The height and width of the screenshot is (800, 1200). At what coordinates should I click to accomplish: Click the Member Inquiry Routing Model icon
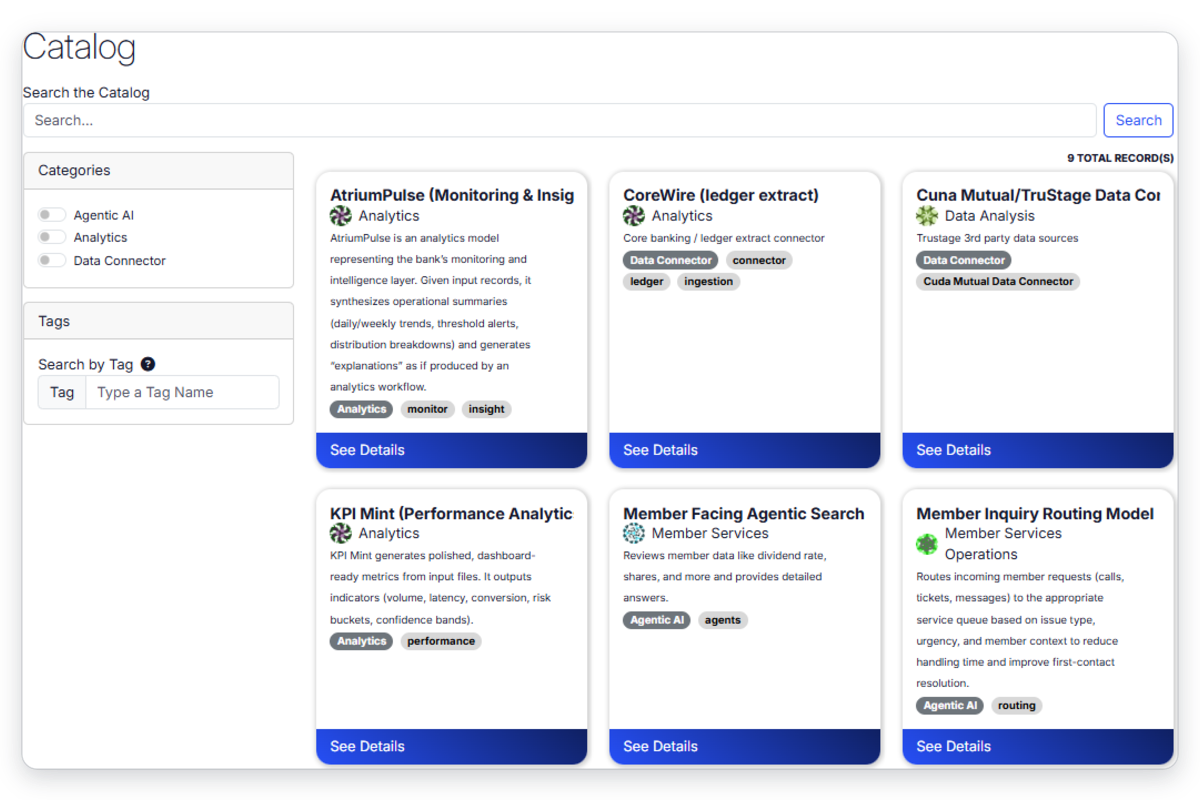(927, 544)
